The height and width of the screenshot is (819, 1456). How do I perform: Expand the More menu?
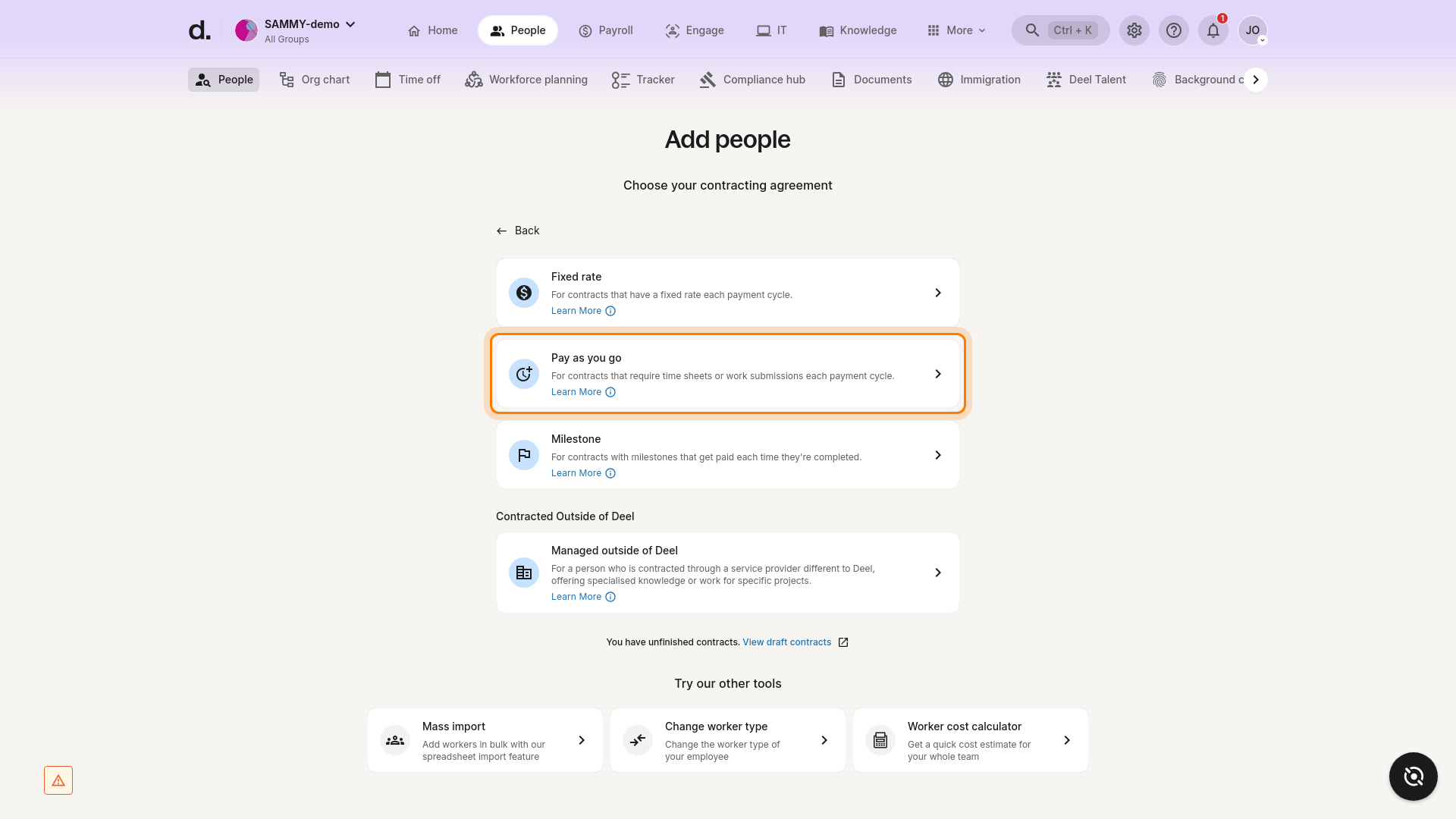pyautogui.click(x=956, y=30)
